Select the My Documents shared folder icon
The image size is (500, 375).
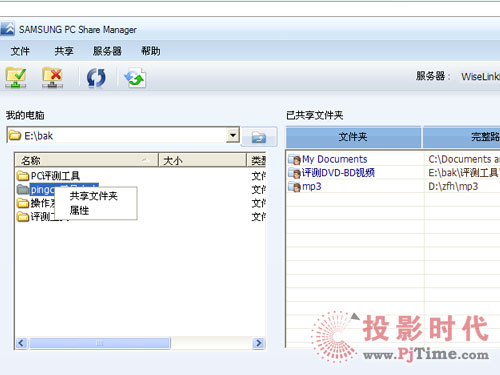(x=294, y=160)
